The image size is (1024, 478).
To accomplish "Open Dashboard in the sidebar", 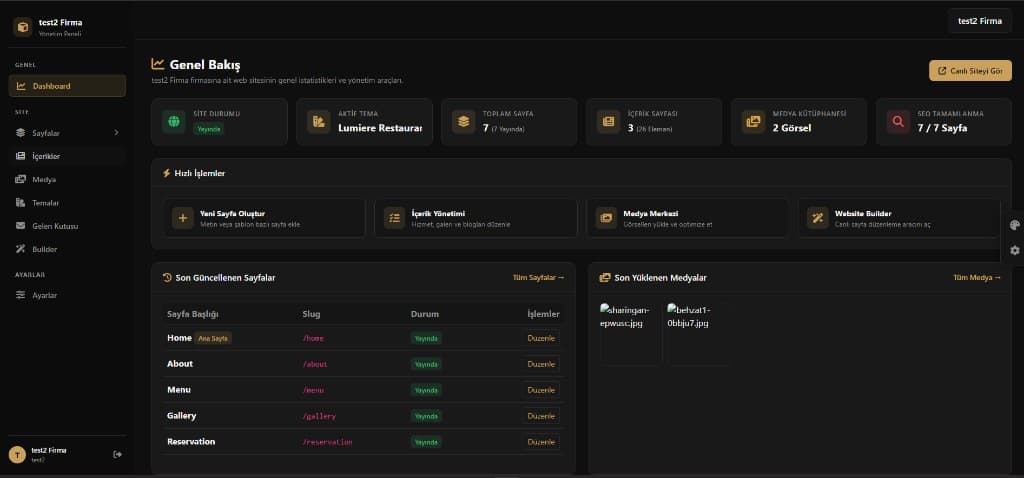I will 67,86.
